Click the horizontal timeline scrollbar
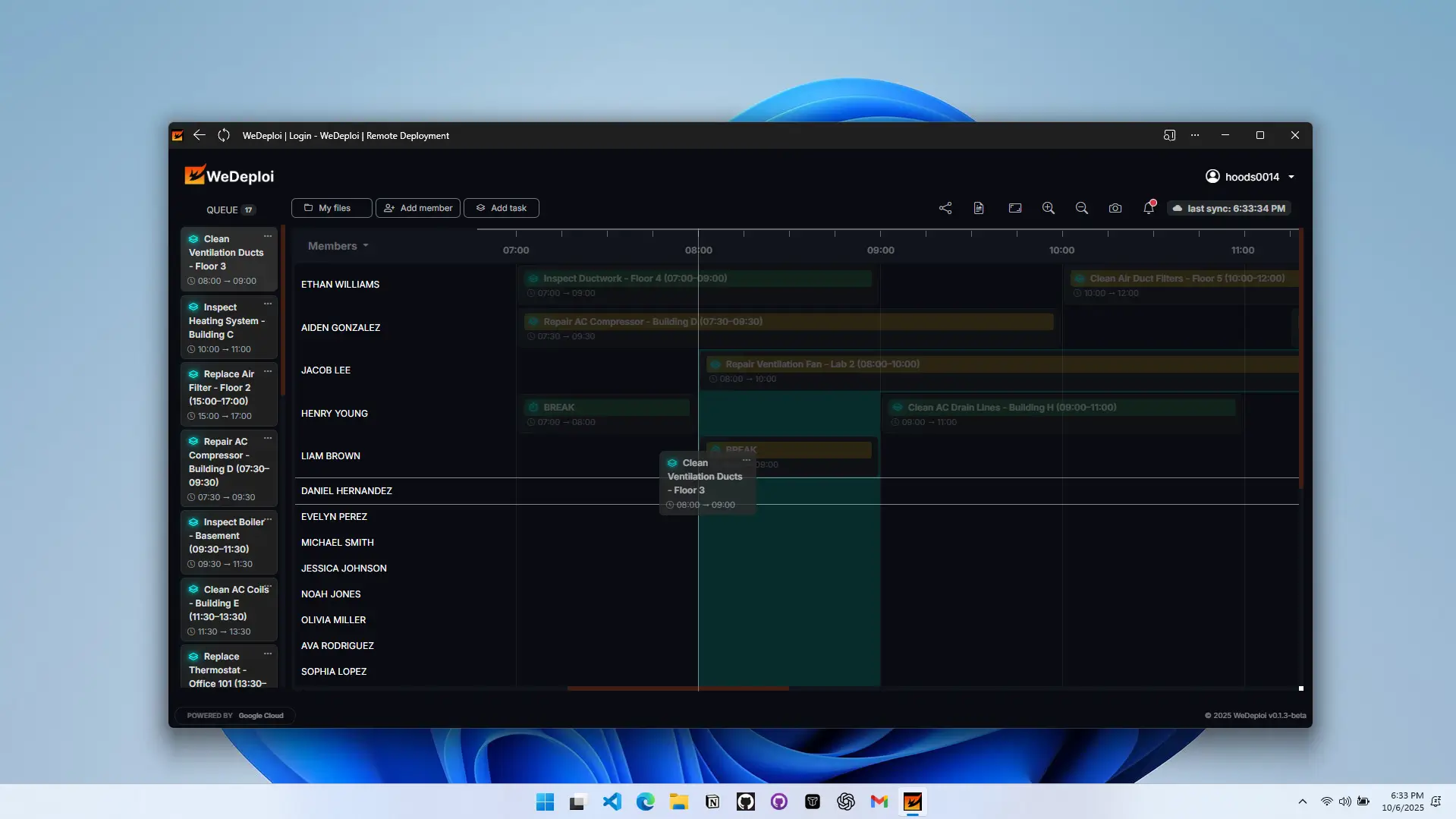The width and height of the screenshot is (1456, 819). point(678,688)
